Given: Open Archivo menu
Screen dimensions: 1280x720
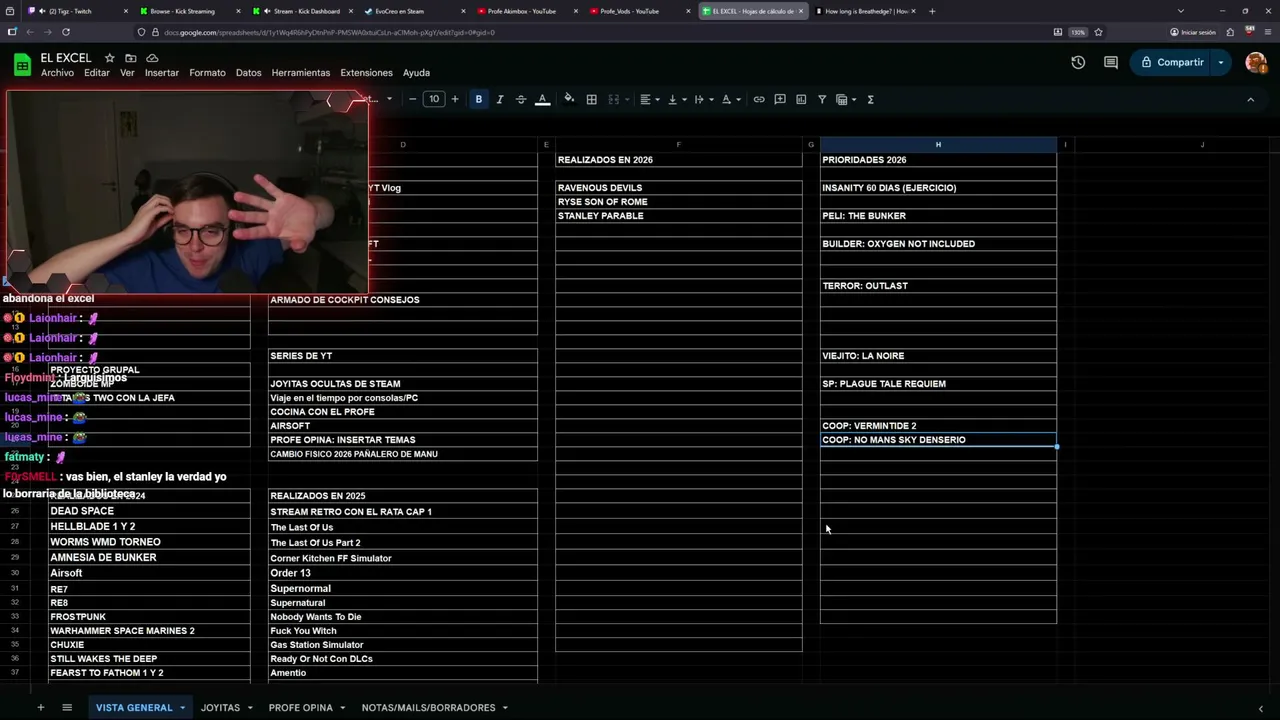Looking at the screenshot, I should click(57, 73).
